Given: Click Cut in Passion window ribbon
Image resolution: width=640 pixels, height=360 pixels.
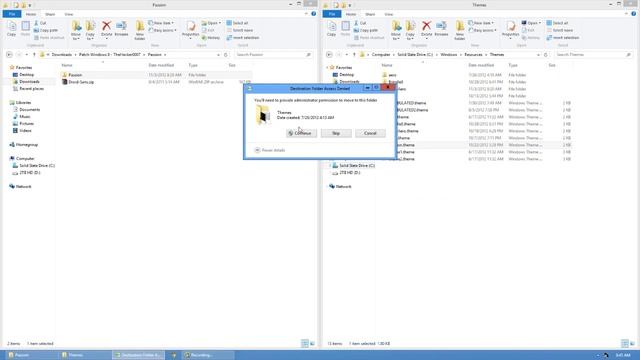Looking at the screenshot, I should click(40, 23).
